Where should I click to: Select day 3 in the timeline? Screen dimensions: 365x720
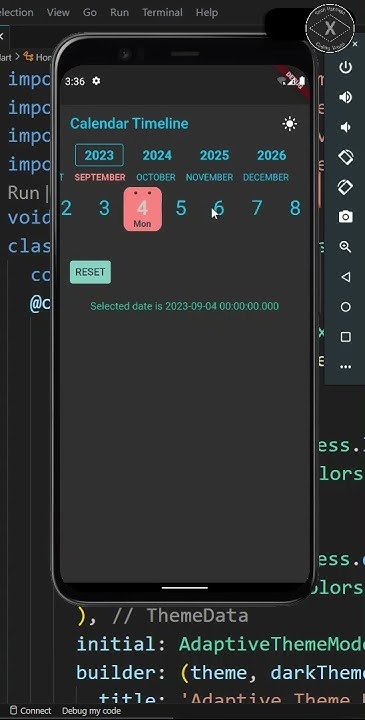coord(105,208)
